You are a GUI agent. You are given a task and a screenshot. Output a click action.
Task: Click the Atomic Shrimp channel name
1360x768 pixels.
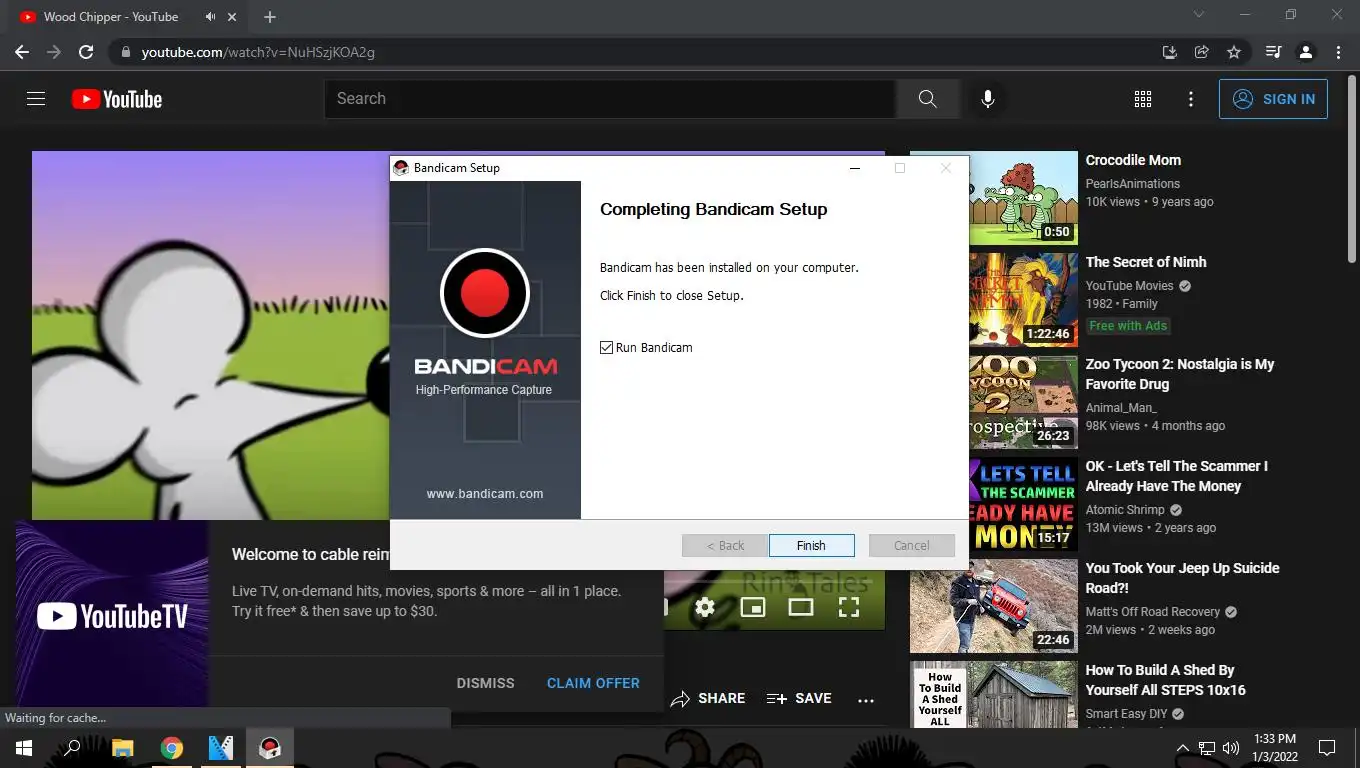click(1125, 510)
